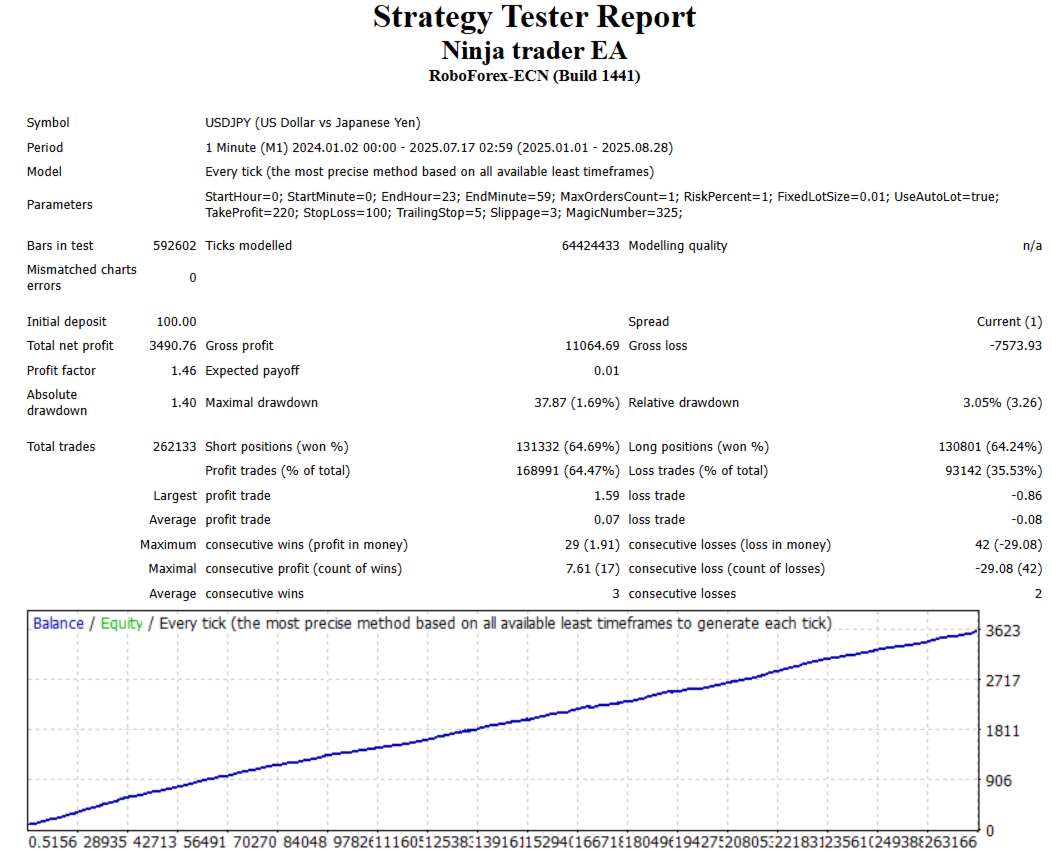Click Short positions value '131332 (64.69%)'
The image size is (1052, 851).
click(x=568, y=447)
